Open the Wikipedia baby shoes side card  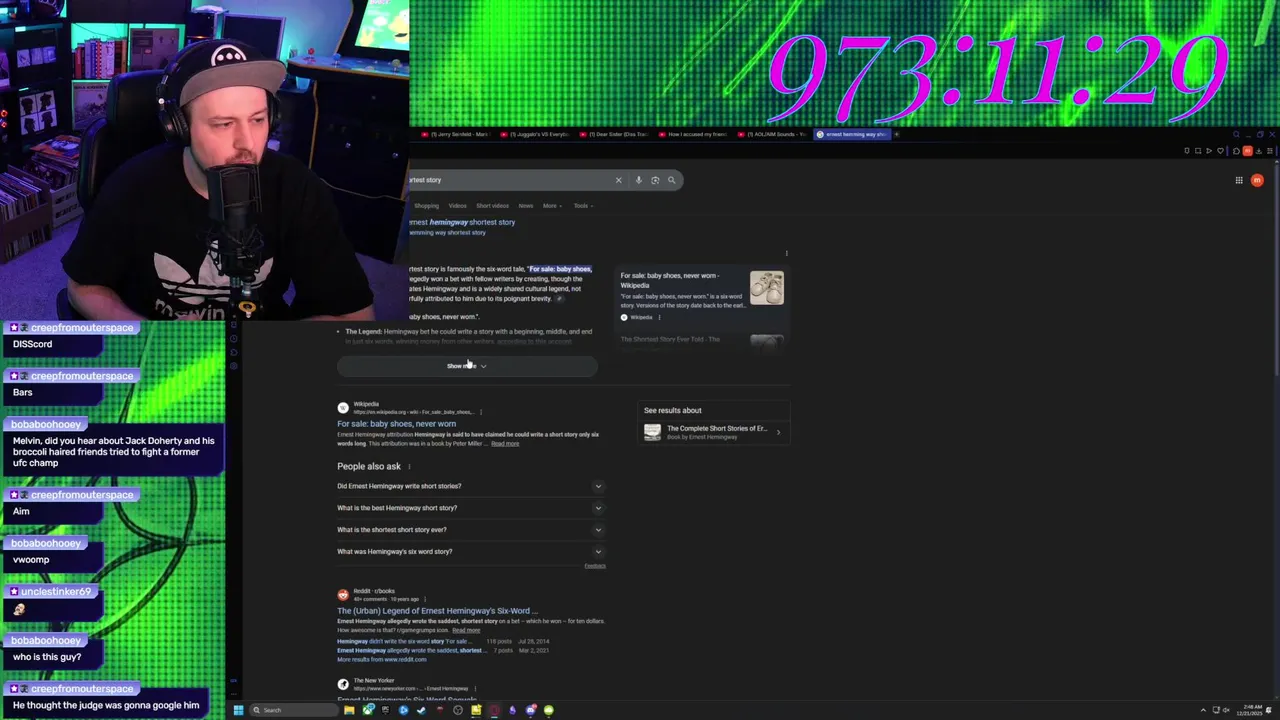click(702, 296)
